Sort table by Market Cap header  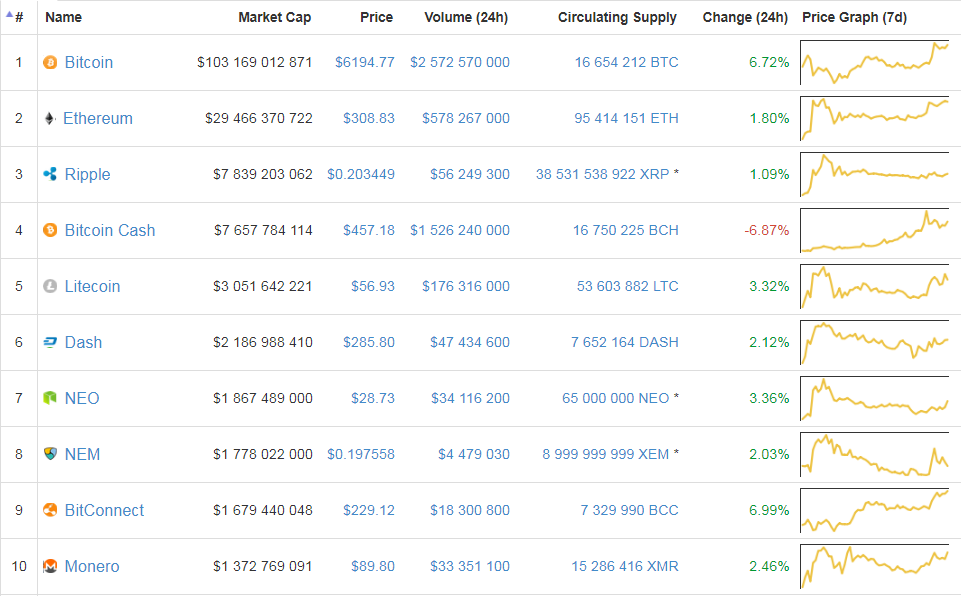275,17
